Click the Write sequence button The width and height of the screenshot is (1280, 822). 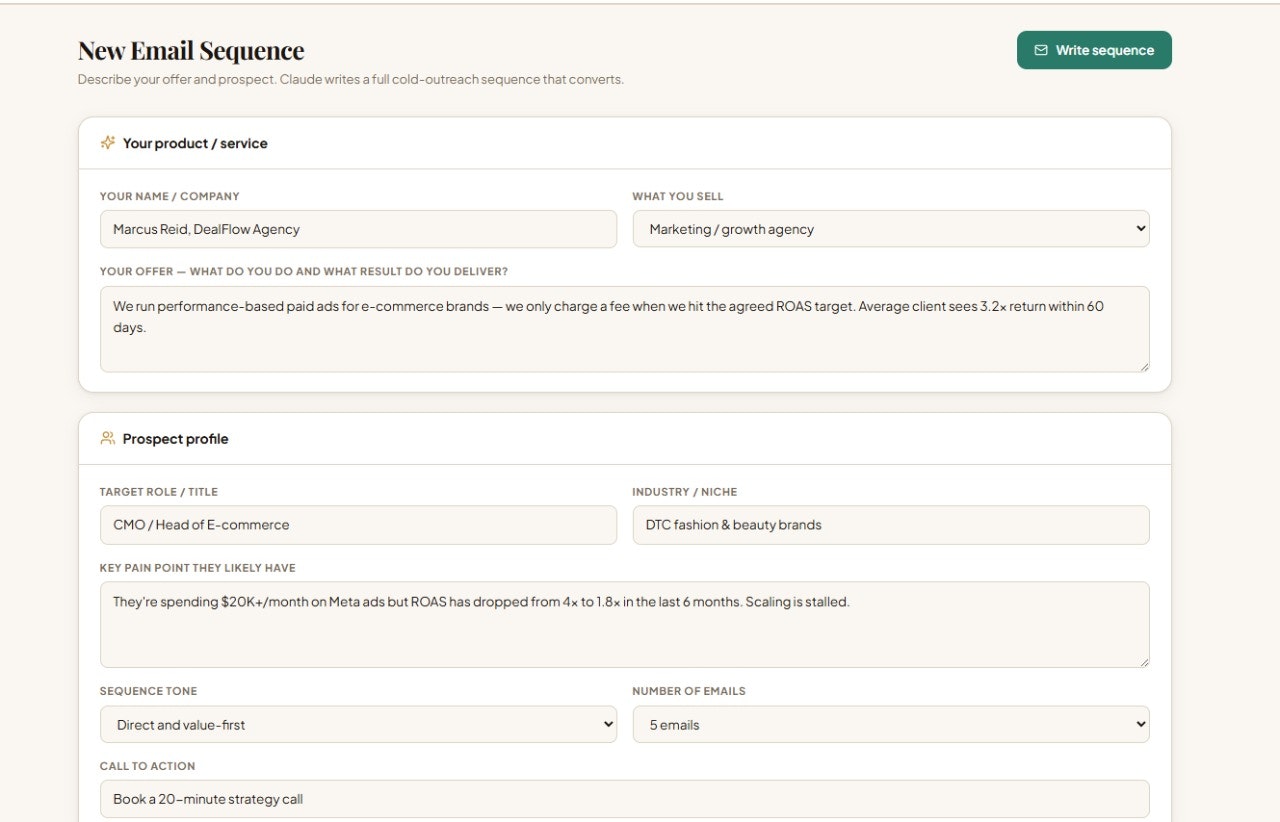pyautogui.click(x=1094, y=50)
